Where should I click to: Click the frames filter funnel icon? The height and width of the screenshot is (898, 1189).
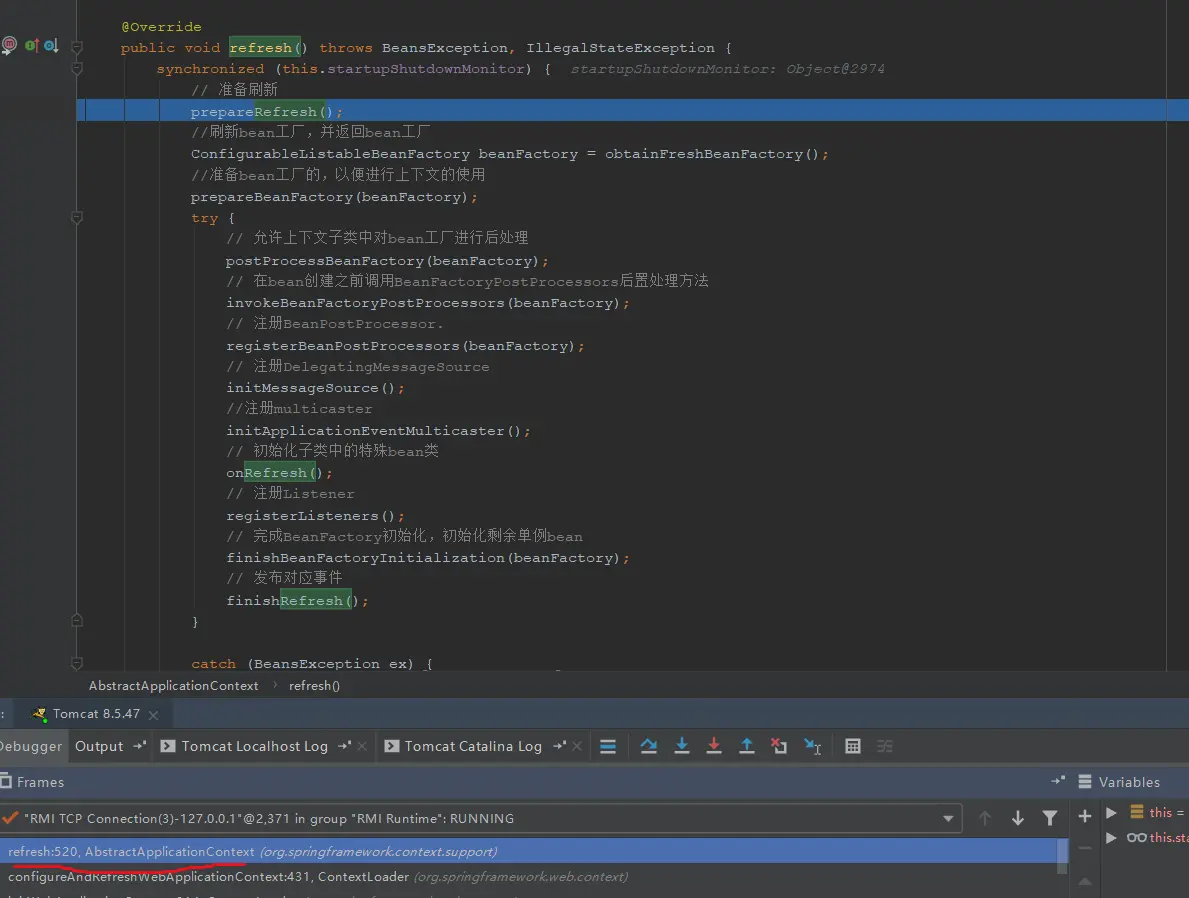1049,818
